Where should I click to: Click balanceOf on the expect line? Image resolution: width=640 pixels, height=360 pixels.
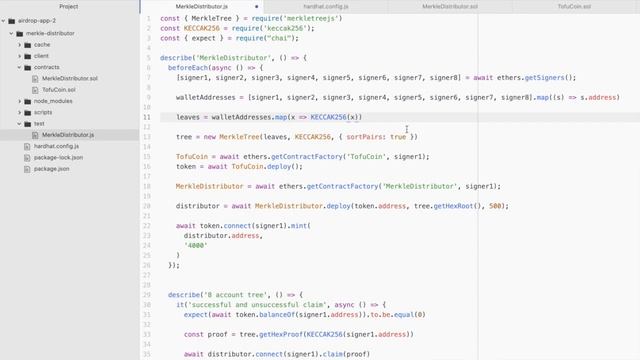pos(277,315)
